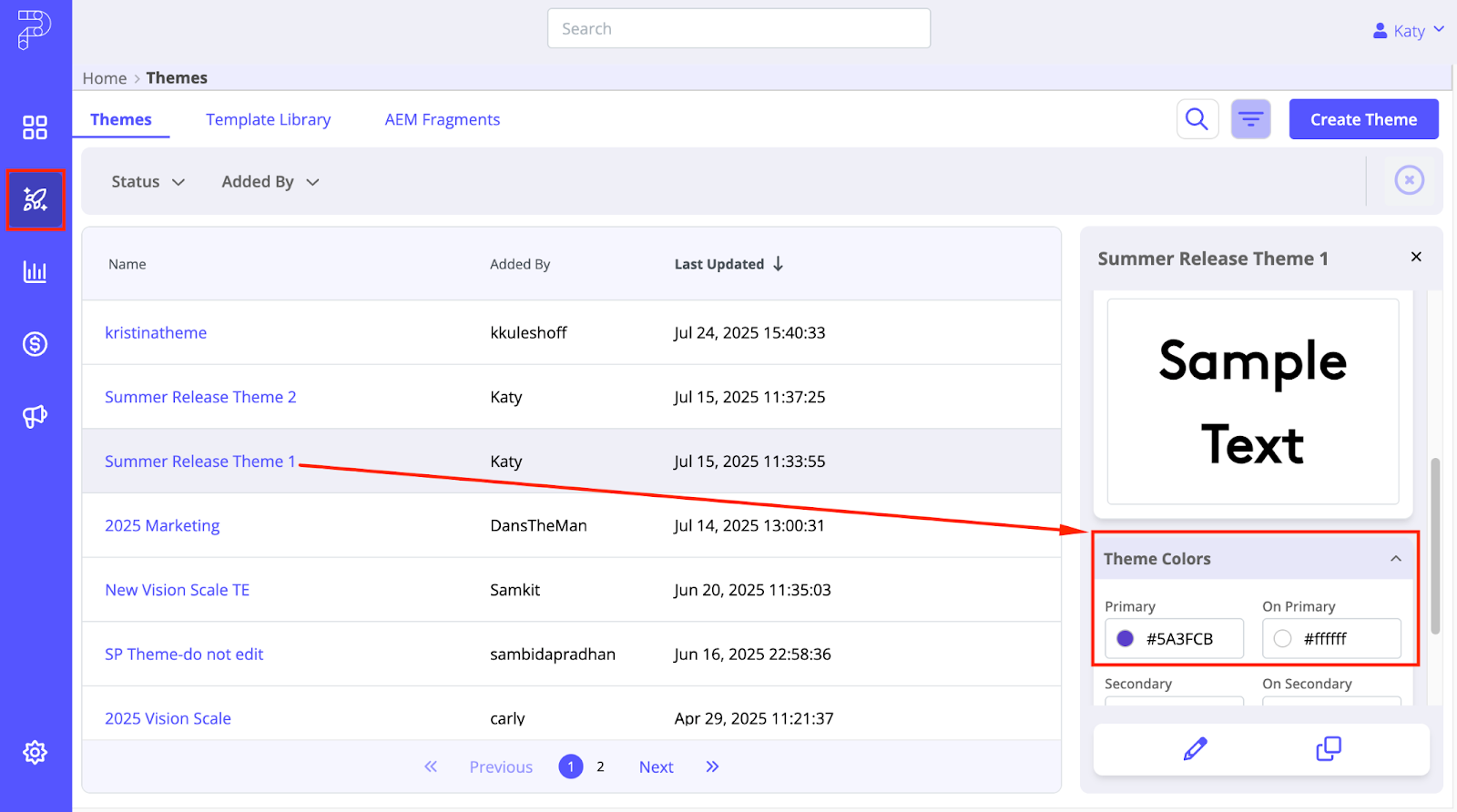Click the Create Theme button

(1363, 119)
